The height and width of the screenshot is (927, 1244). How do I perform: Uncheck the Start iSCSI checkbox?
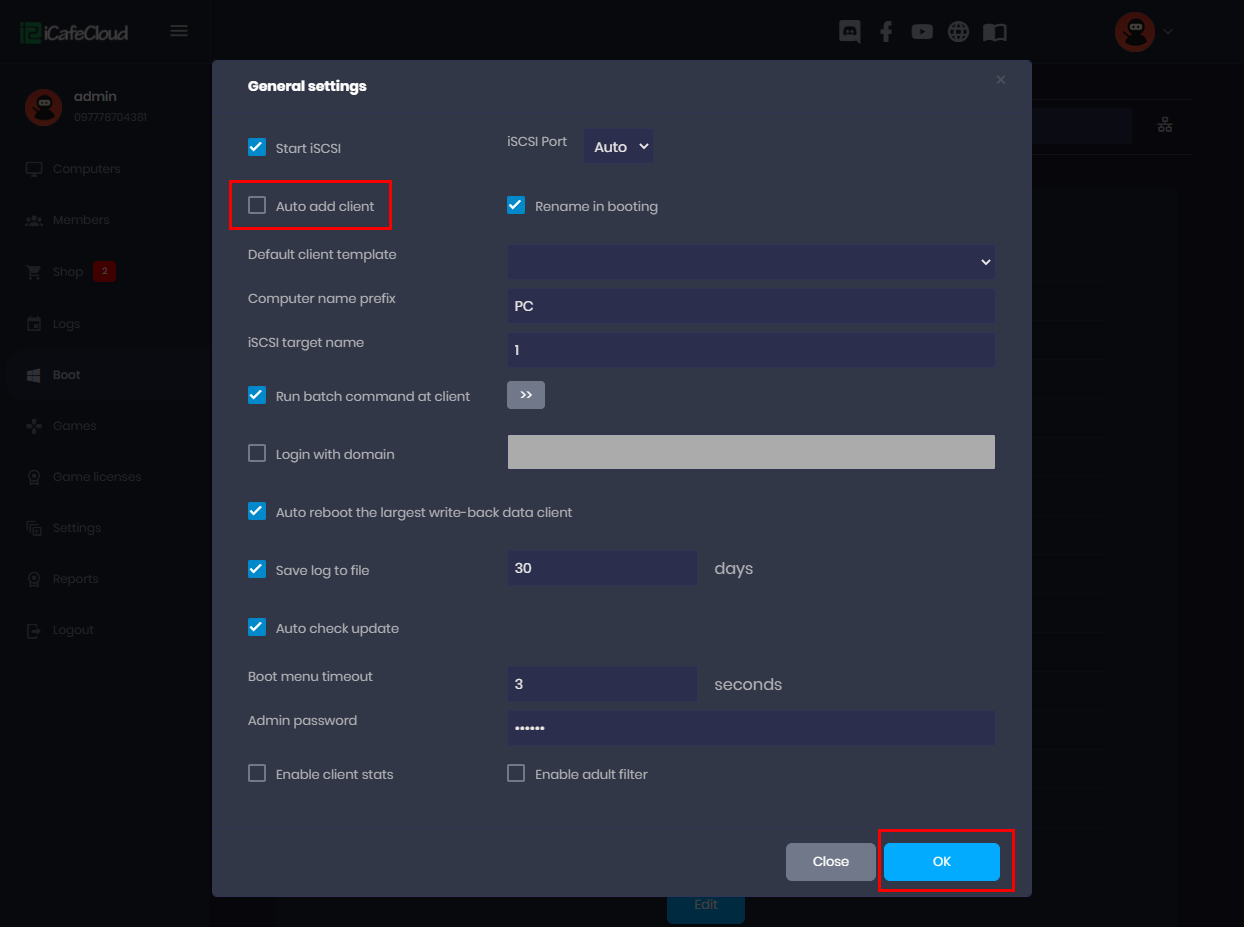[x=257, y=148]
